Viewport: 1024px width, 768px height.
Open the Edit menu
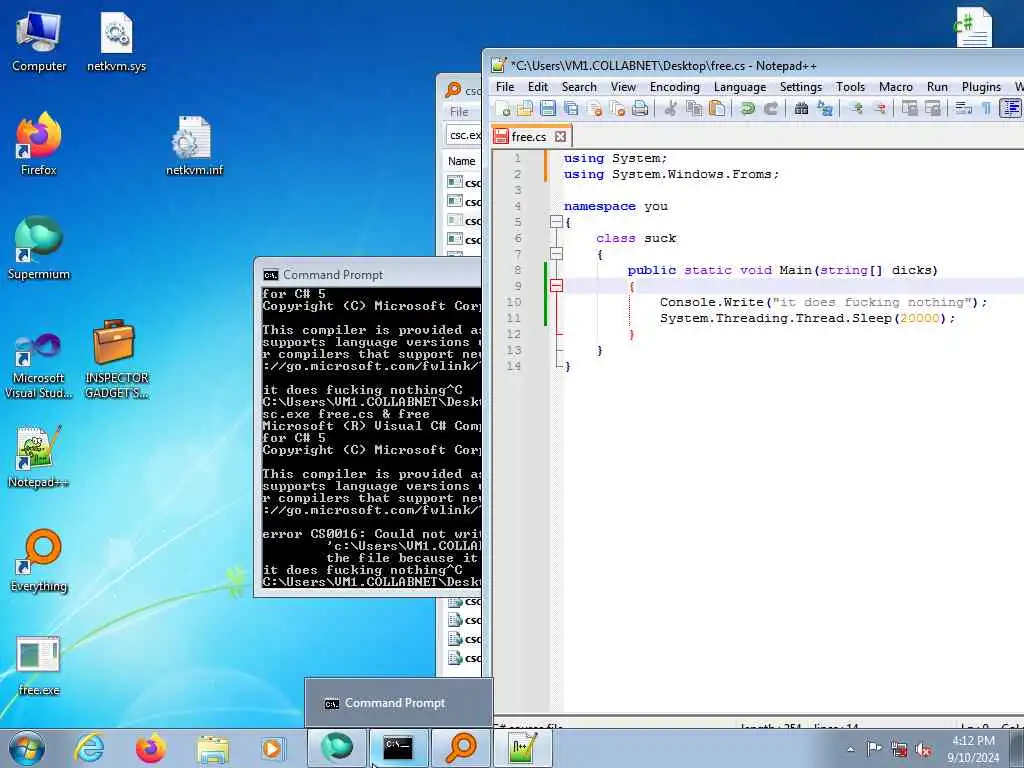(537, 87)
